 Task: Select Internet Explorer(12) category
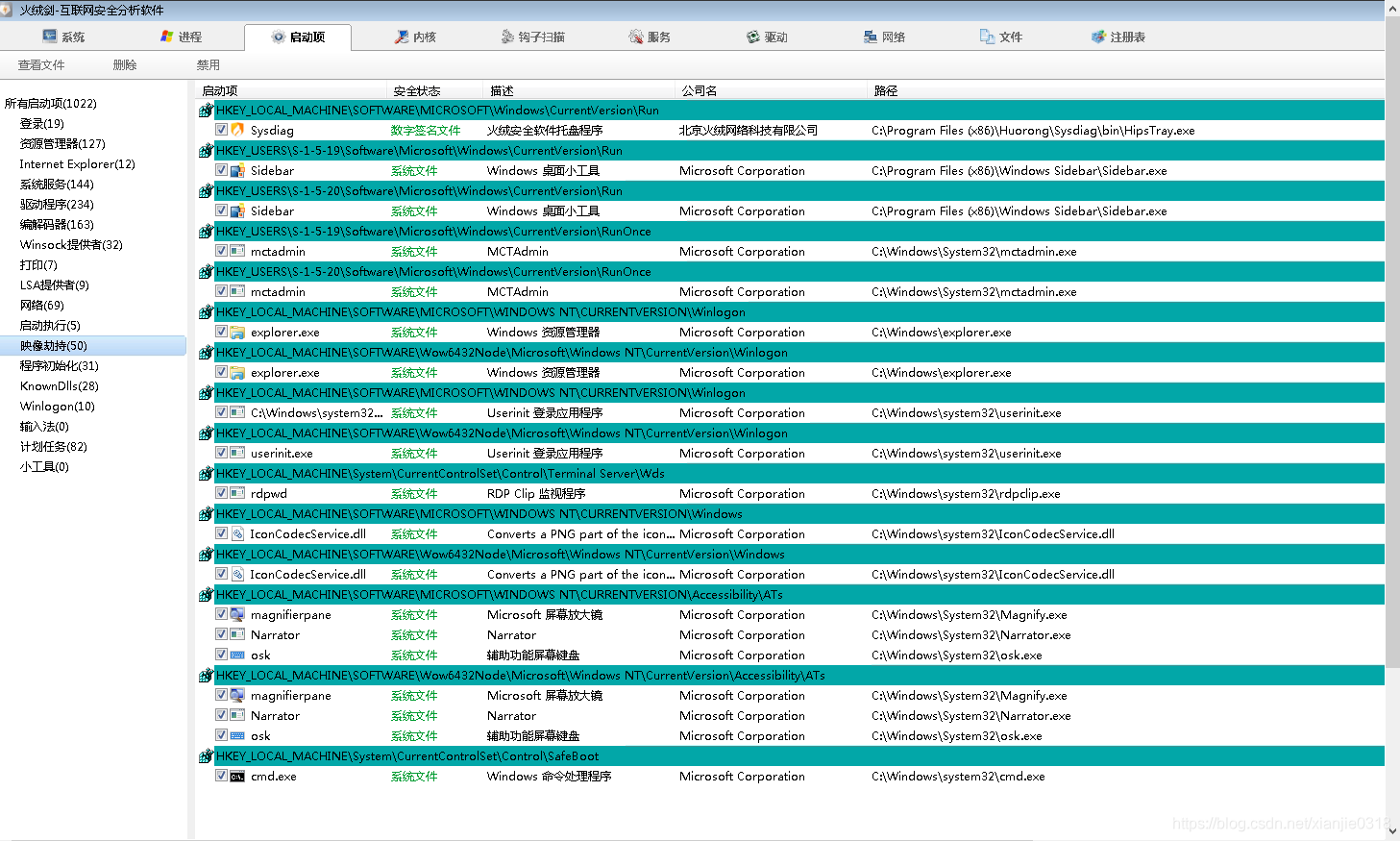pyautogui.click(x=77, y=164)
